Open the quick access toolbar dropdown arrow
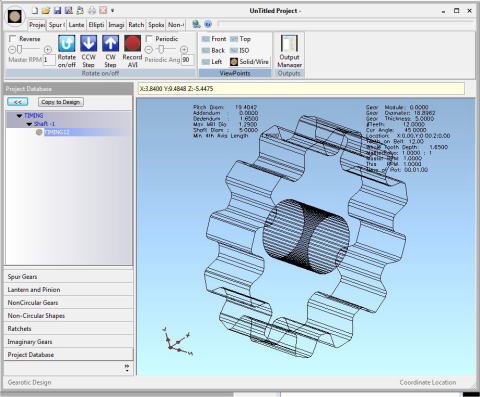 [113, 10]
